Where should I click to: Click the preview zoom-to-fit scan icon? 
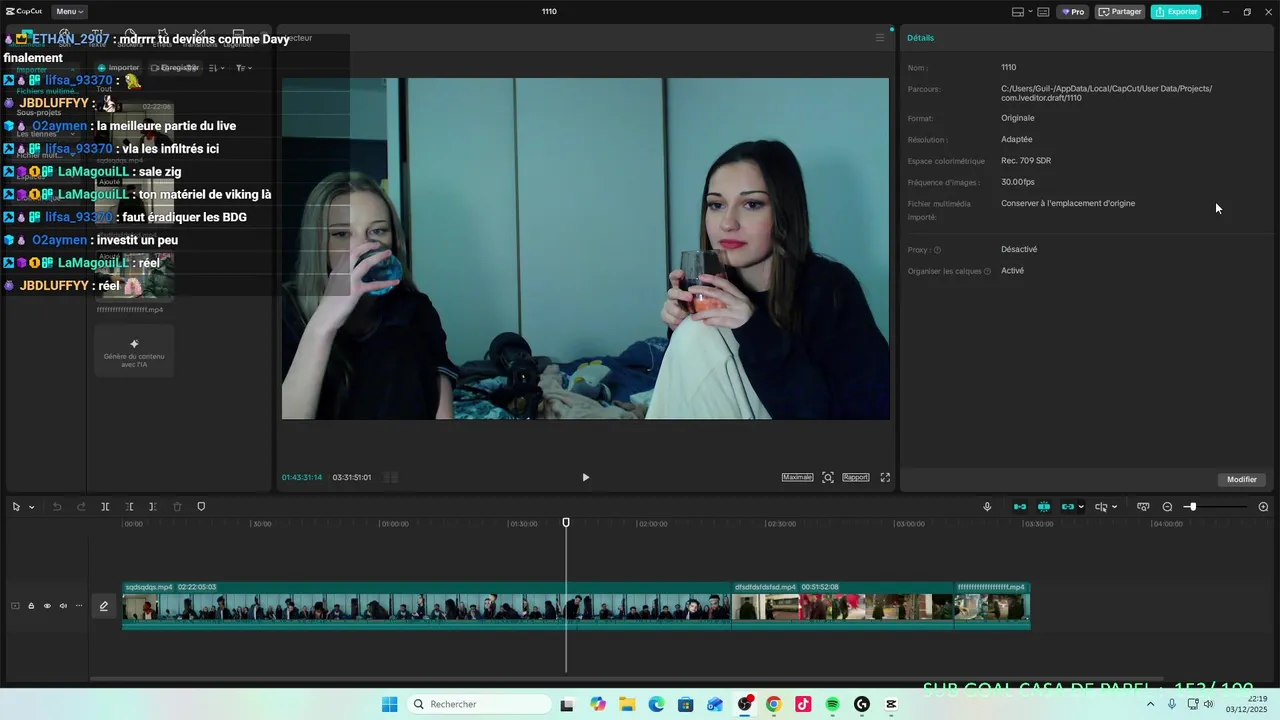828,477
